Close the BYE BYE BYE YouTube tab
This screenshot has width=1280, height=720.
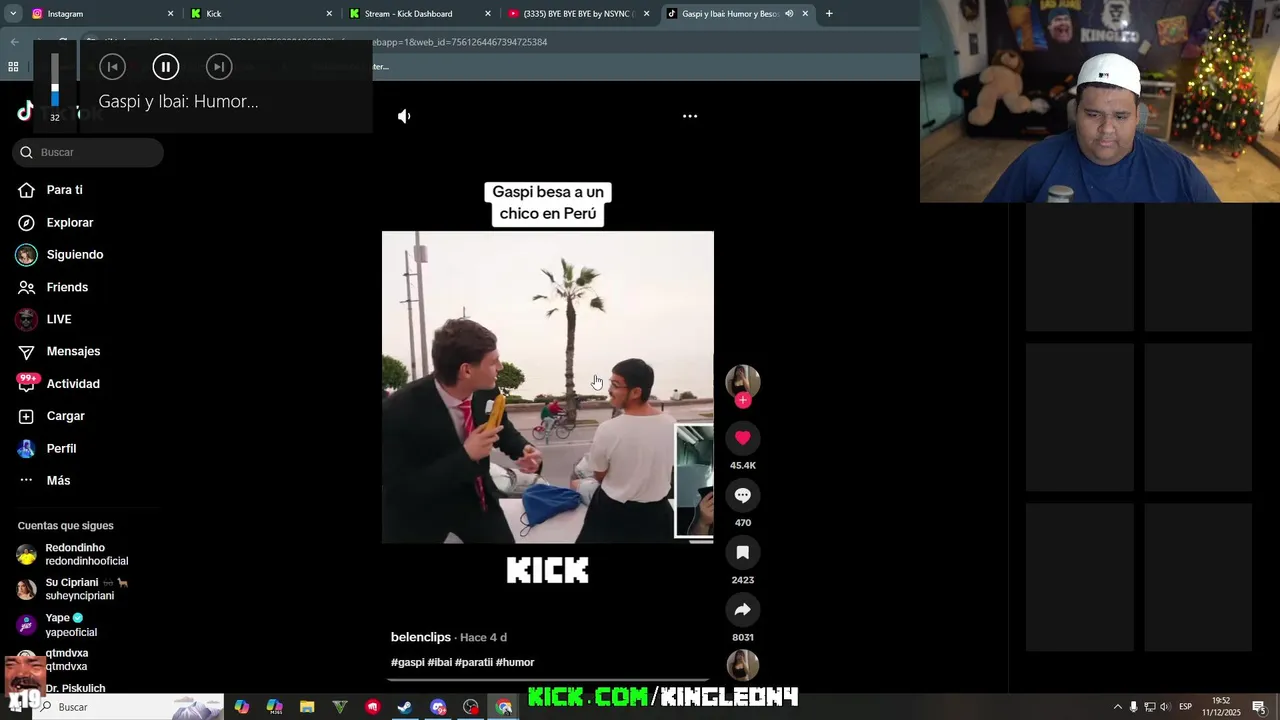(646, 14)
